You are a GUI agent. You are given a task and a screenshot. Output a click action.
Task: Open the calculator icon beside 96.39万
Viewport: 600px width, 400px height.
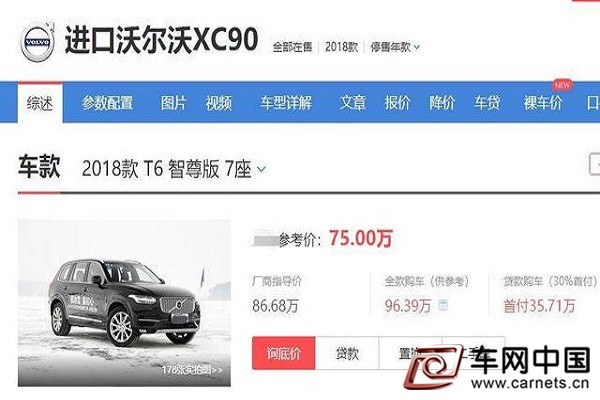click(443, 305)
